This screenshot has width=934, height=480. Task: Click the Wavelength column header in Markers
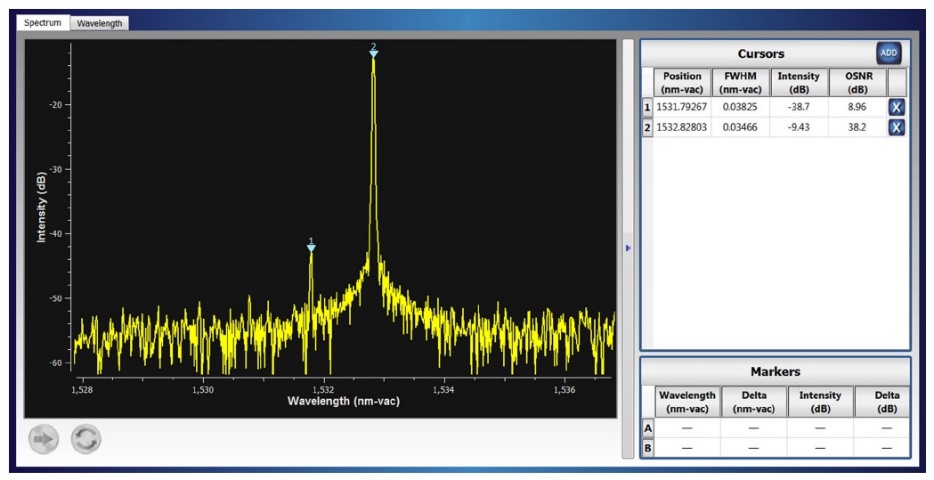tap(686, 402)
